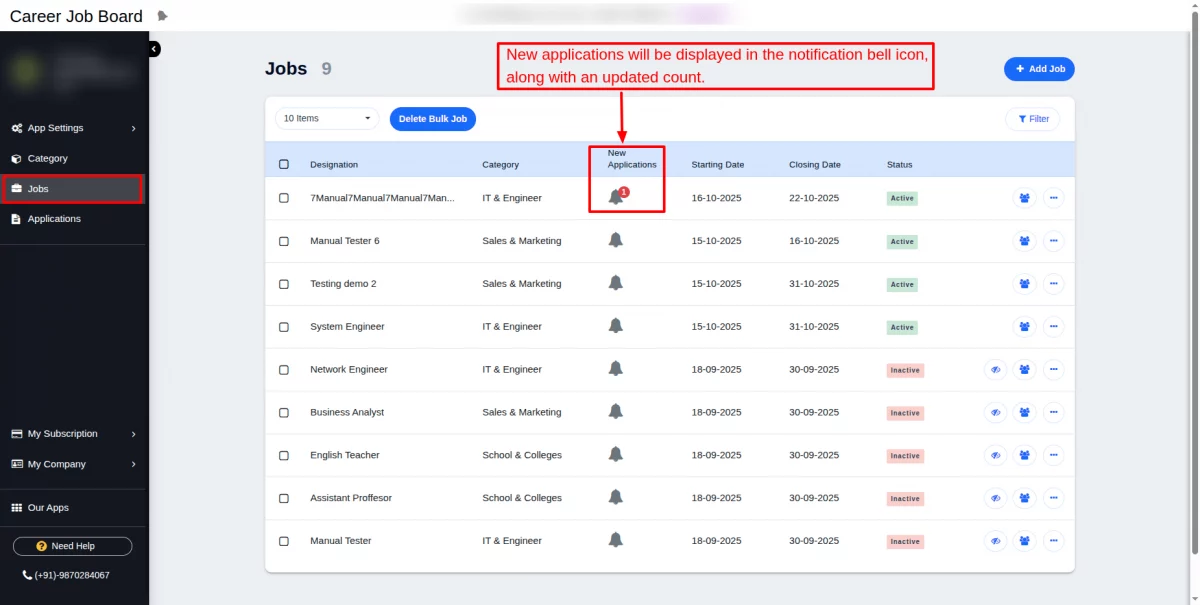Select checkbox for Assistant Proffesor
Viewport: 1200px width, 605px height.
click(x=284, y=498)
